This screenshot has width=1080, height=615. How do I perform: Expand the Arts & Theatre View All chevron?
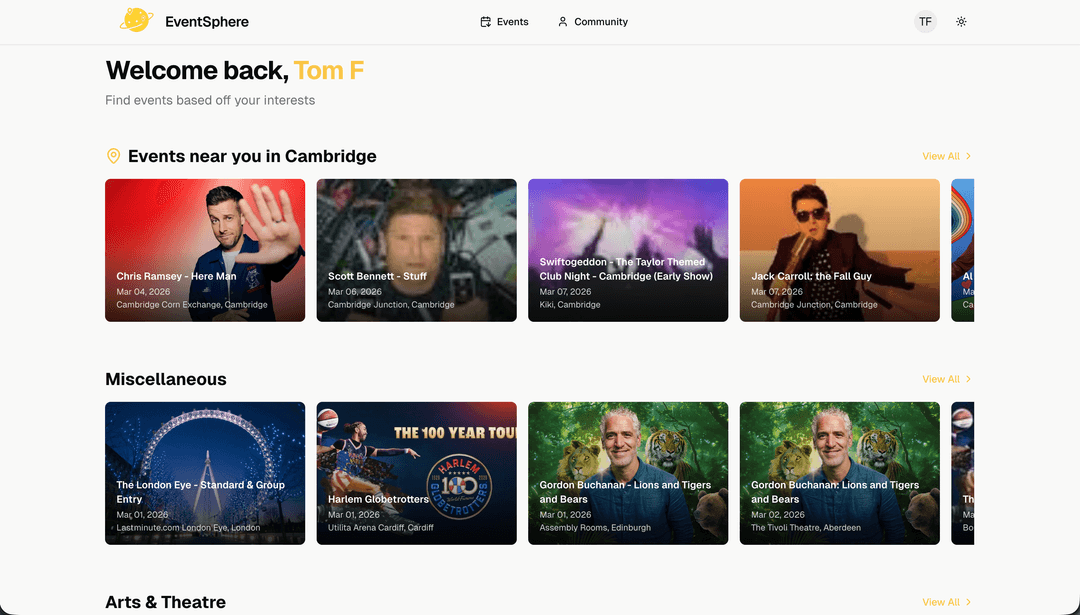pos(966,602)
